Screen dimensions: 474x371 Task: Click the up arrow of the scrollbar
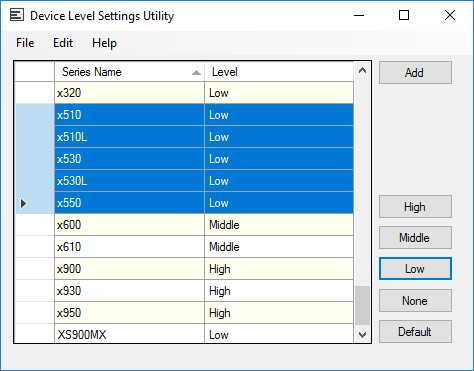click(x=362, y=71)
